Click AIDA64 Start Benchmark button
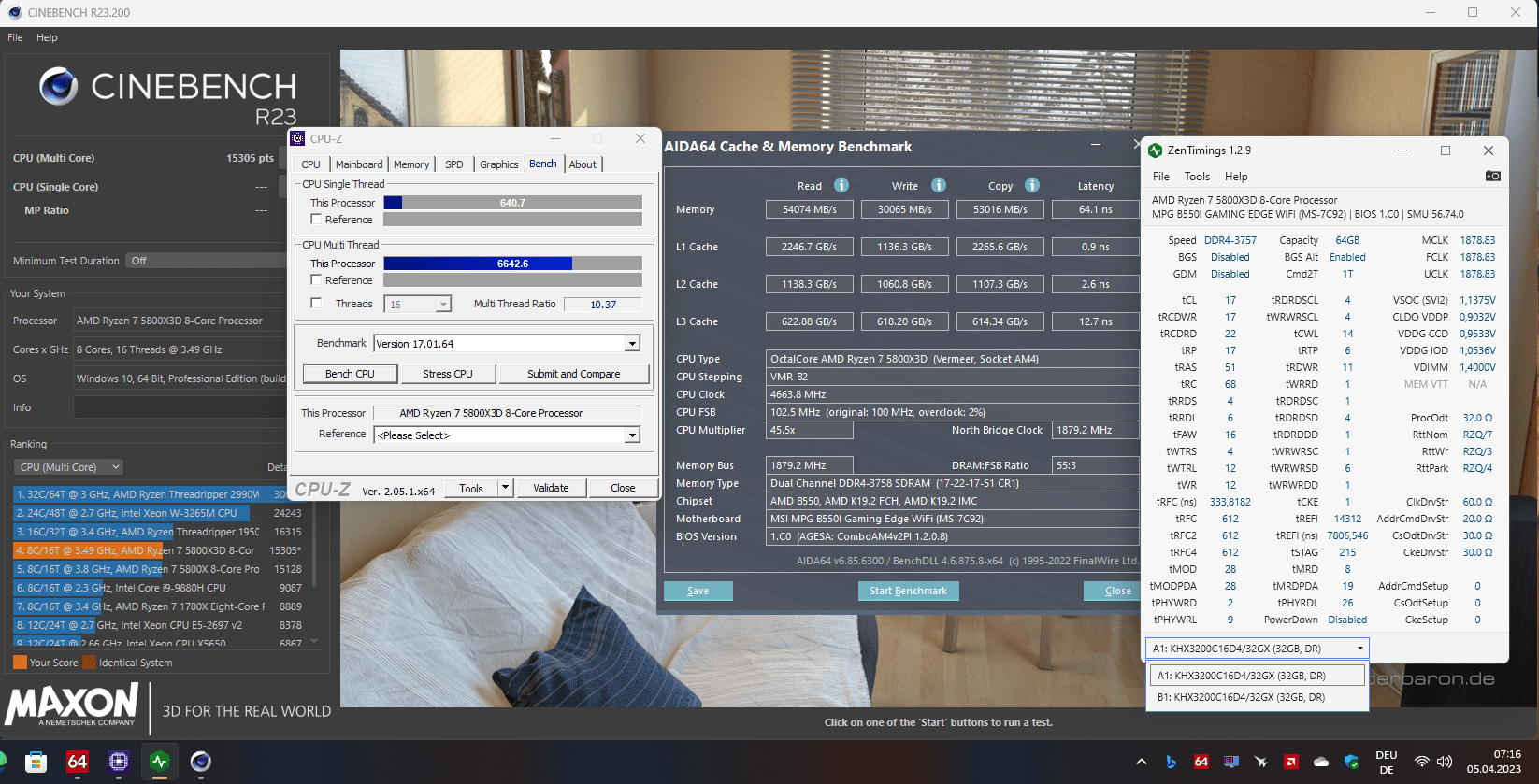The height and width of the screenshot is (784, 1539). click(908, 591)
